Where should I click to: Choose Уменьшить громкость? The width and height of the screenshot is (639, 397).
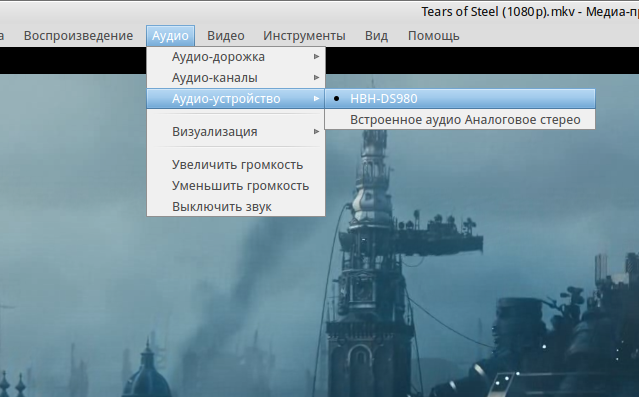pyautogui.click(x=236, y=186)
